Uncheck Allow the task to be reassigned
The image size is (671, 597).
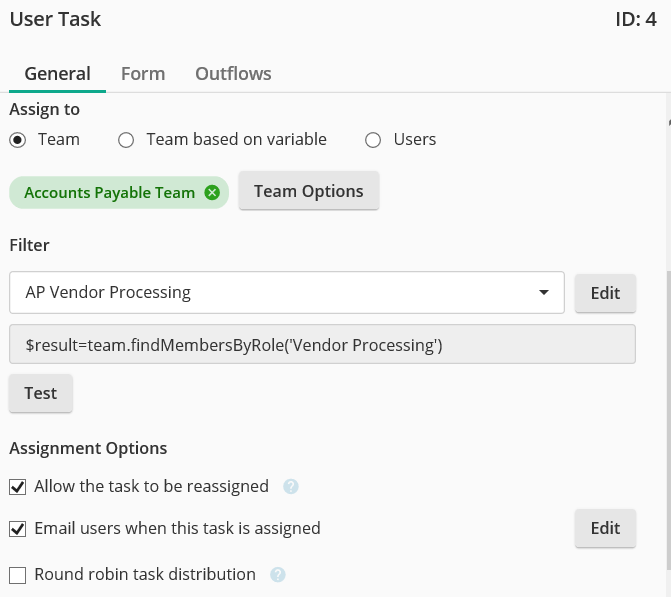click(18, 487)
